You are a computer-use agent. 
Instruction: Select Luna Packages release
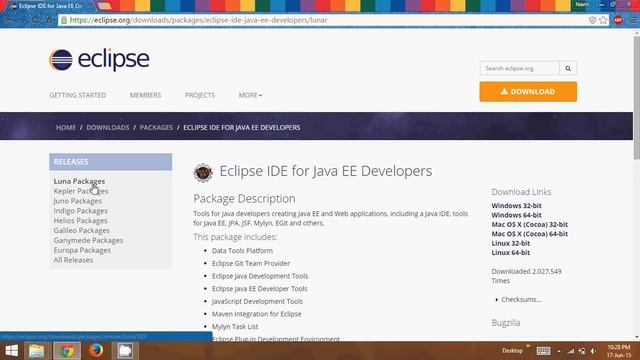click(79, 181)
